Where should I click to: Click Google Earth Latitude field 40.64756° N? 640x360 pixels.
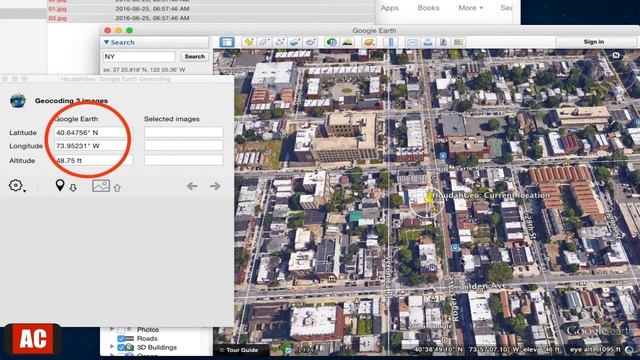(93, 132)
